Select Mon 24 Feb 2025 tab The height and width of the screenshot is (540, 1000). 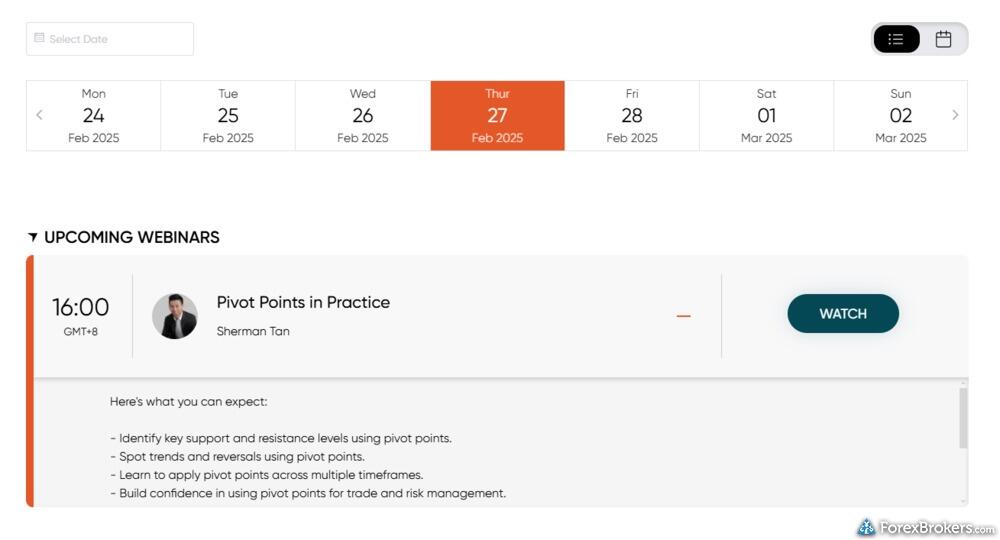(x=94, y=115)
